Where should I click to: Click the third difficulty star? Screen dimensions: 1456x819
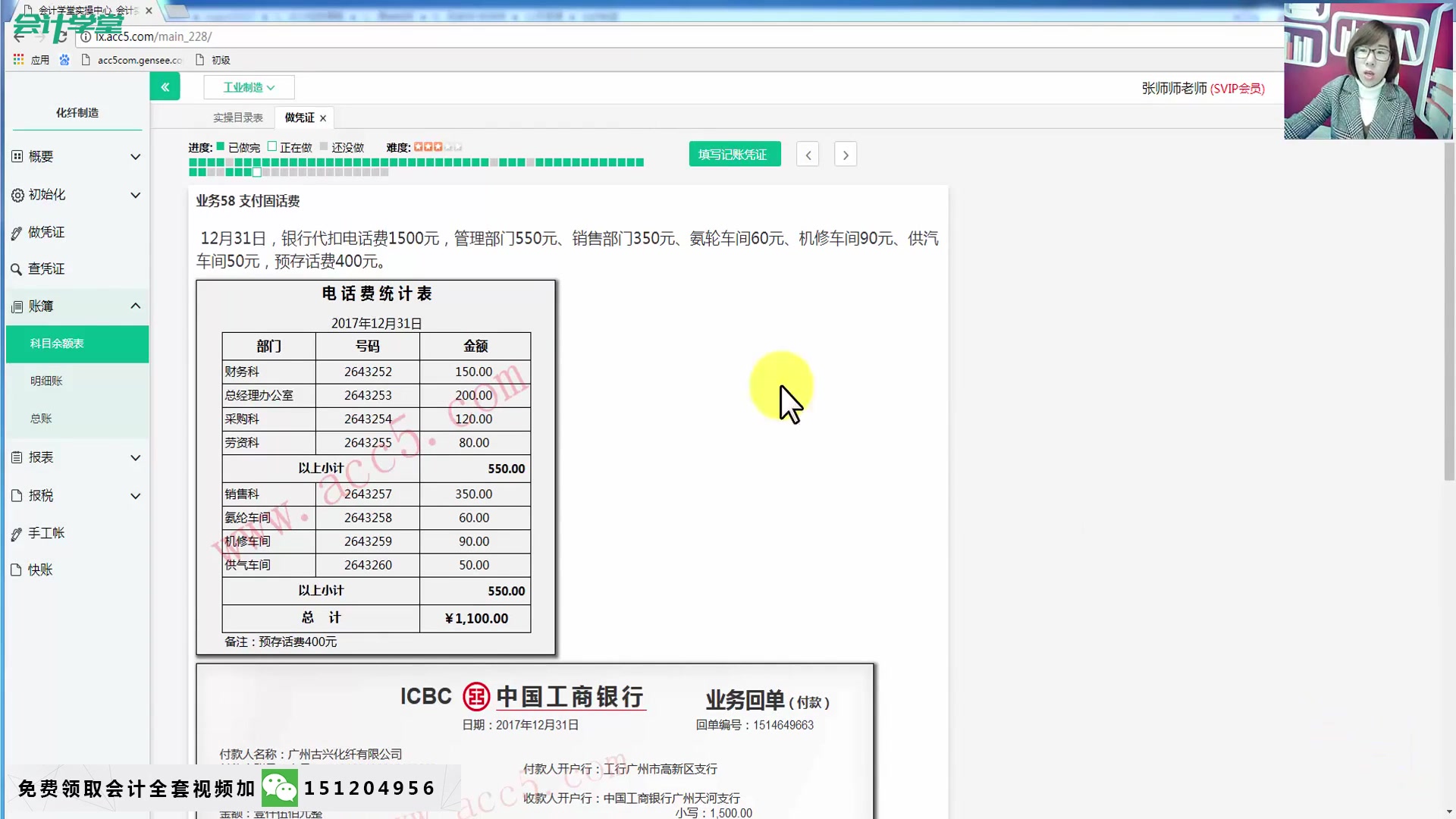click(436, 146)
